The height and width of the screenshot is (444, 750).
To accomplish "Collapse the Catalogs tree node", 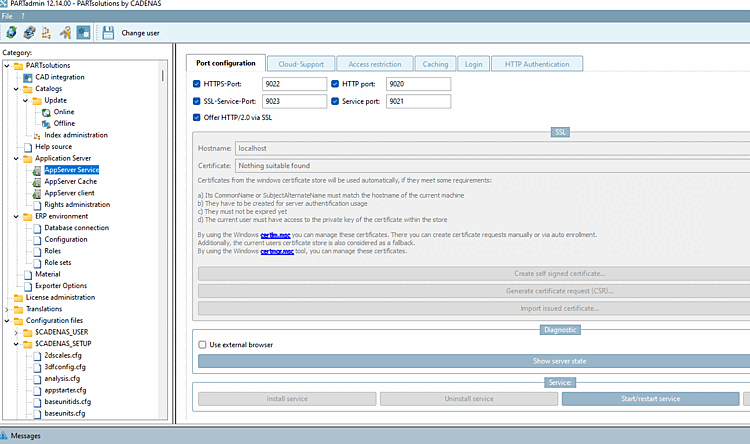I will coord(16,89).
